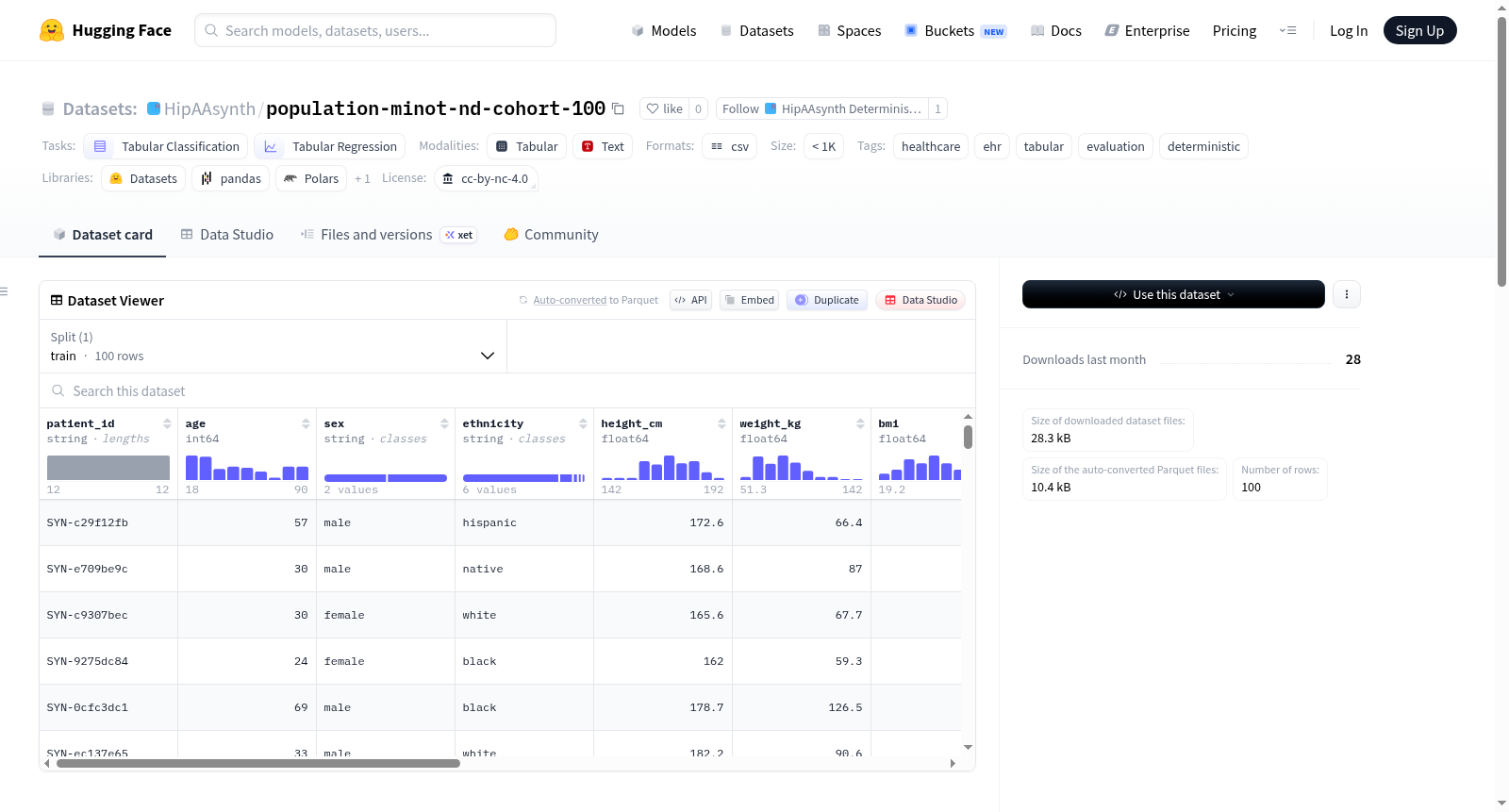1509x812 pixels.
Task: Sort the patient_id column
Action: click(167, 423)
